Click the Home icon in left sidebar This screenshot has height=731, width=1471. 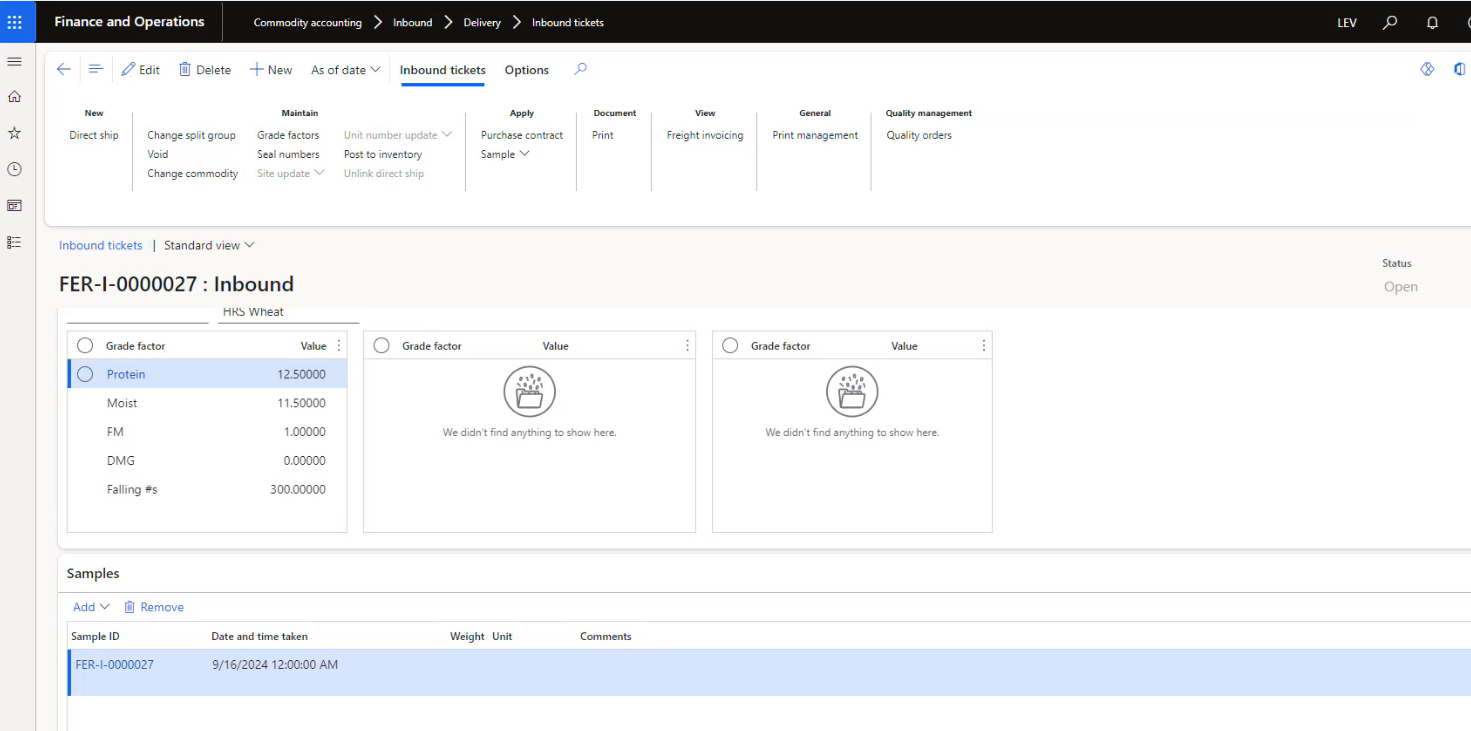click(14, 97)
